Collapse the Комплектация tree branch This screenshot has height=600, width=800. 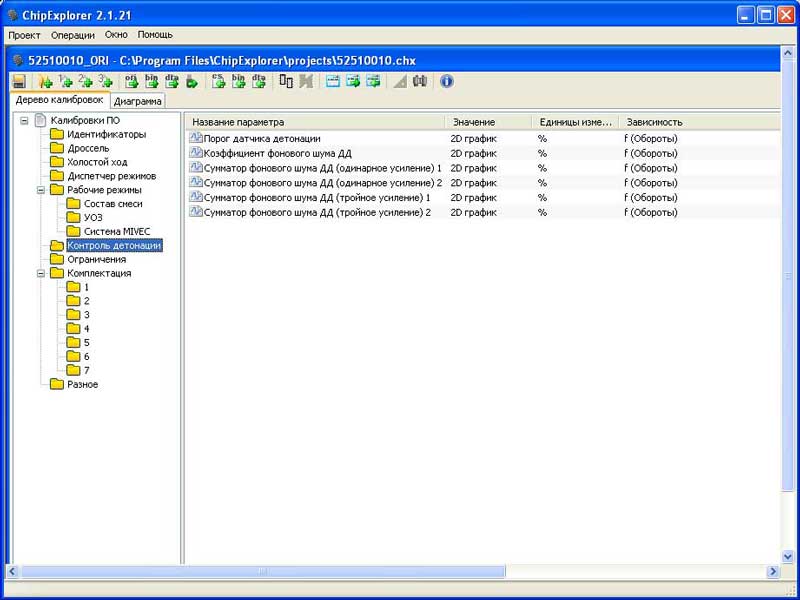pyautogui.click(x=41, y=273)
